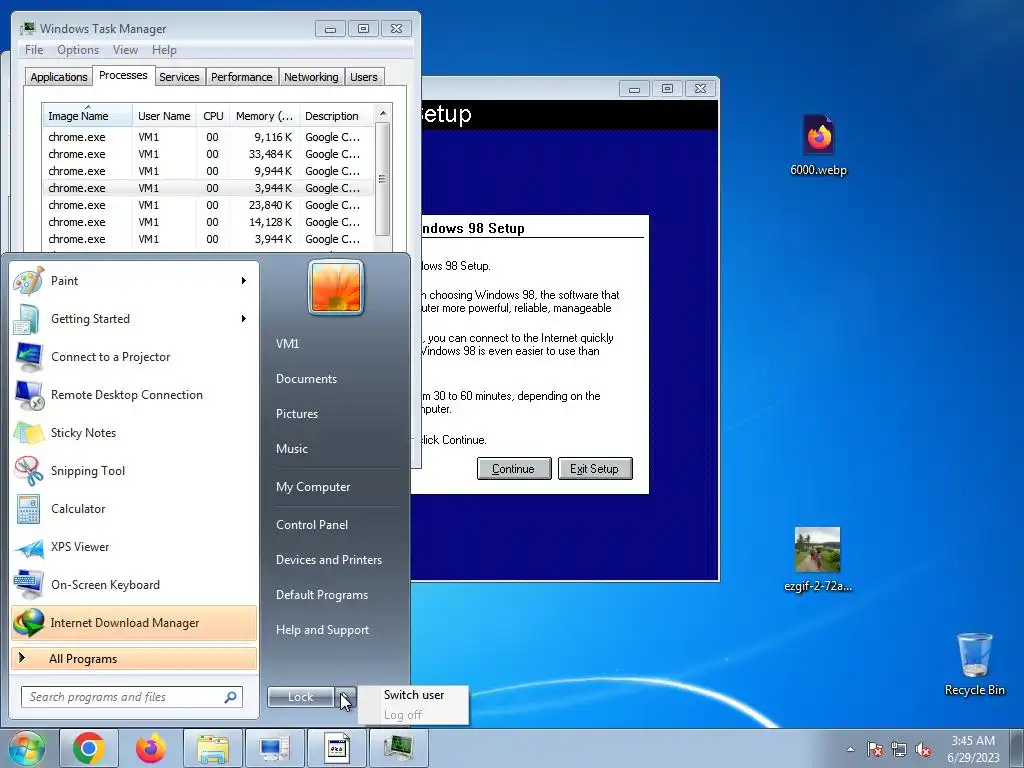The width and height of the screenshot is (1024, 768).
Task: Launch XPS Viewer
Action: pyautogui.click(x=134, y=547)
